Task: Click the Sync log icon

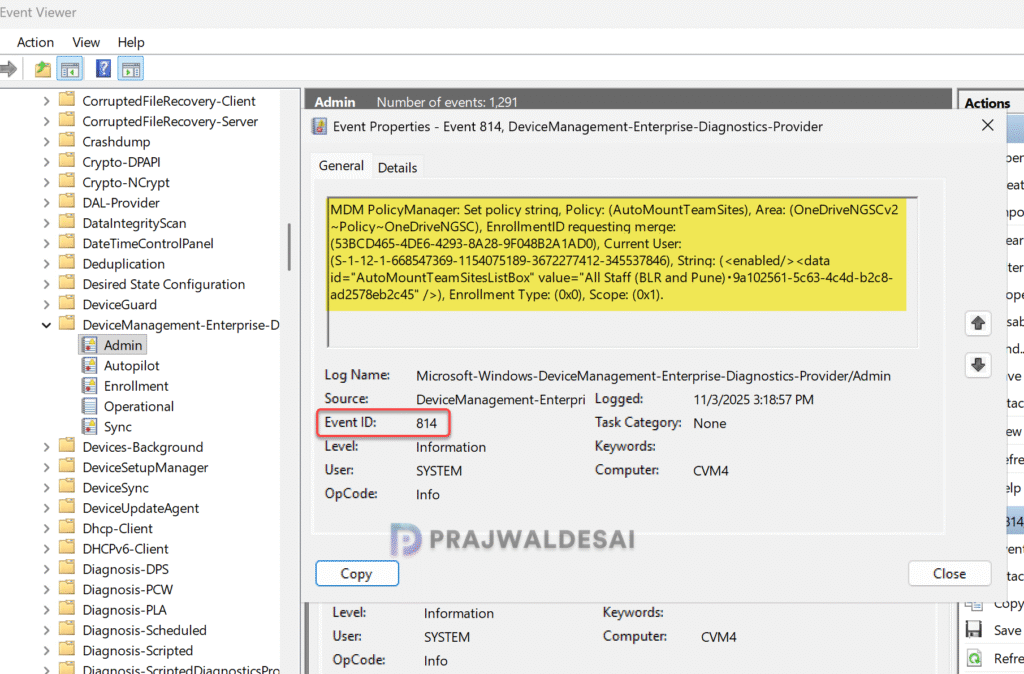Action: (x=89, y=426)
